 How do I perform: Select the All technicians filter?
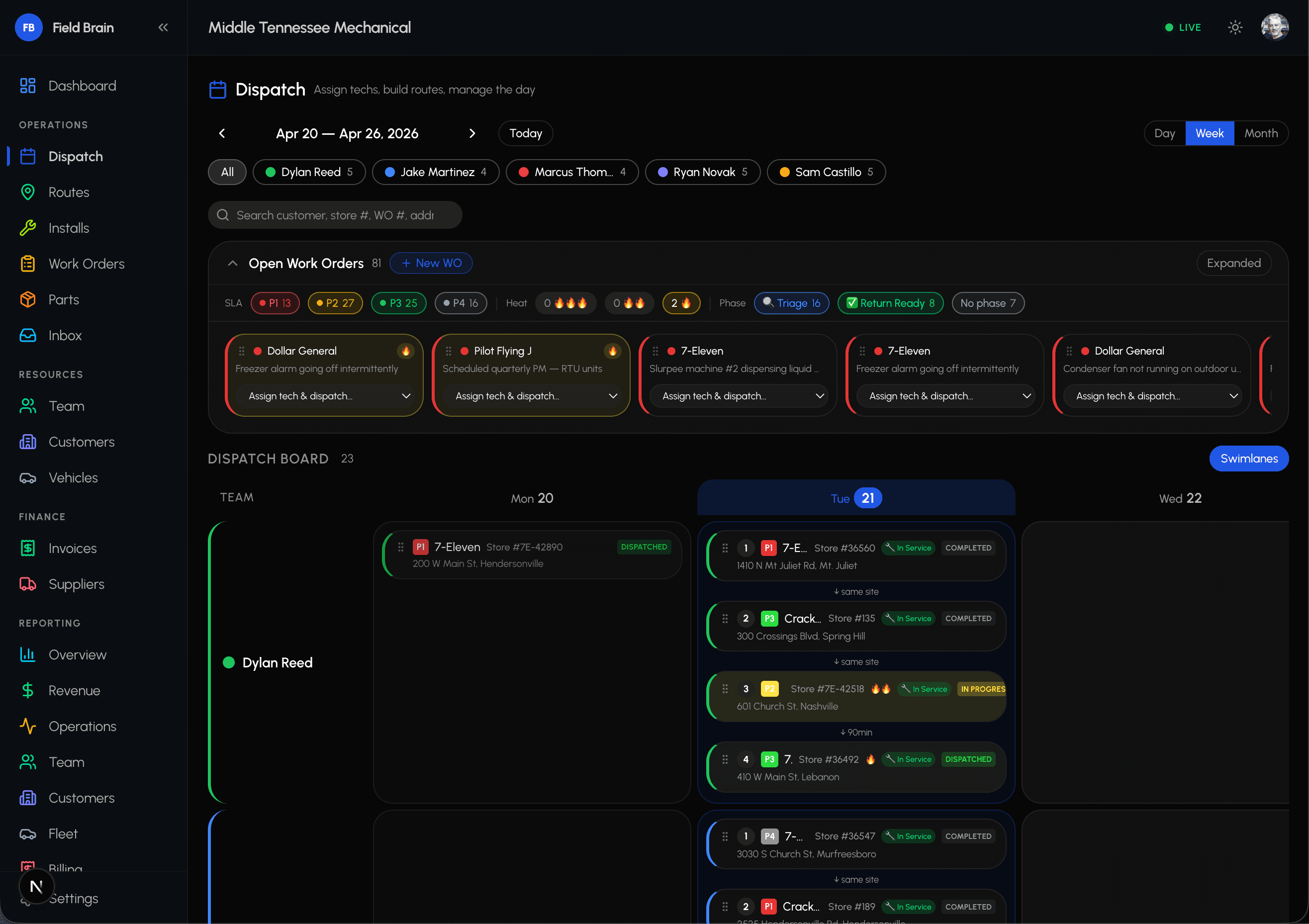pos(227,172)
